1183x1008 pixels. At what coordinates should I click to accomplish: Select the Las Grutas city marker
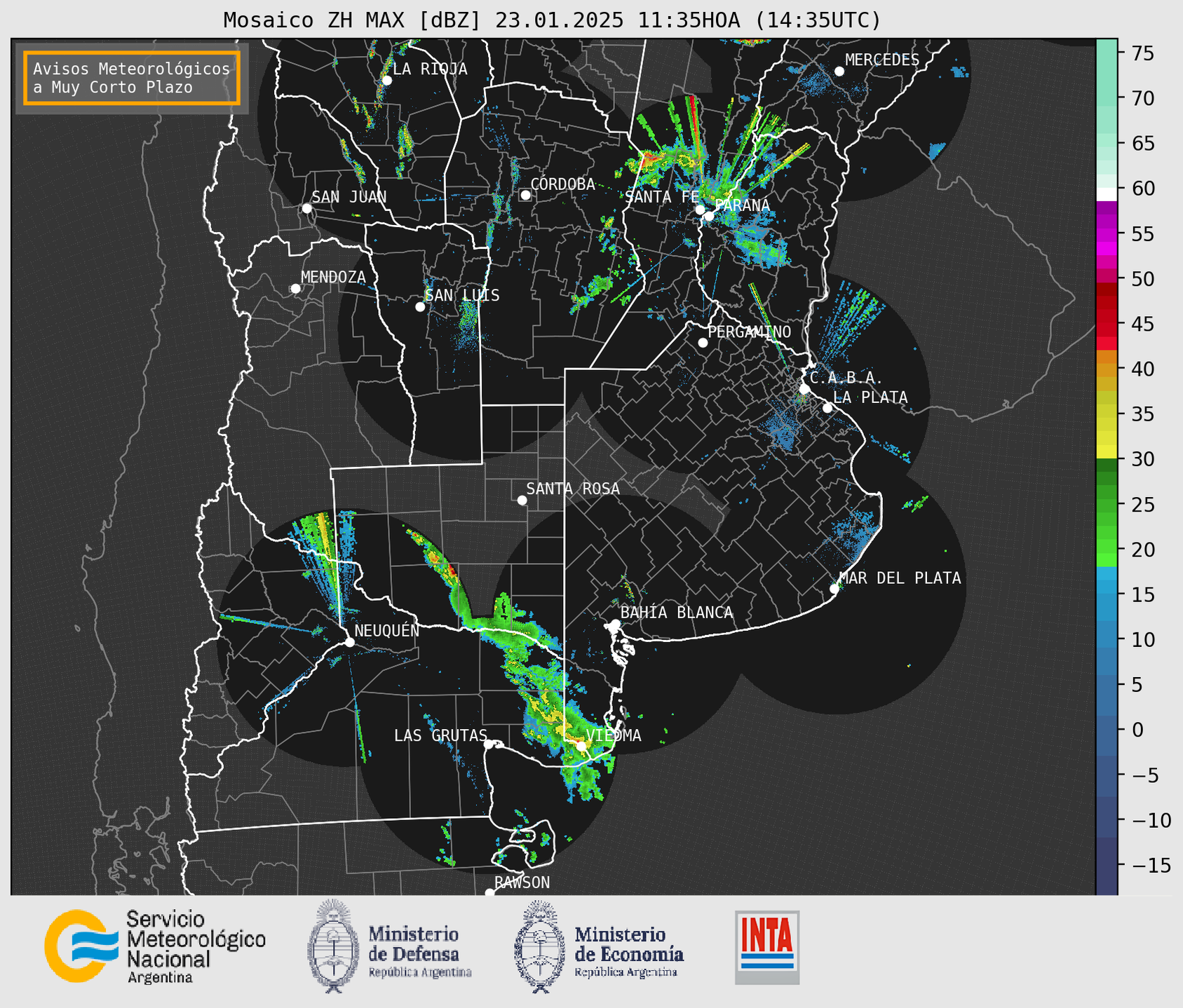point(489,744)
